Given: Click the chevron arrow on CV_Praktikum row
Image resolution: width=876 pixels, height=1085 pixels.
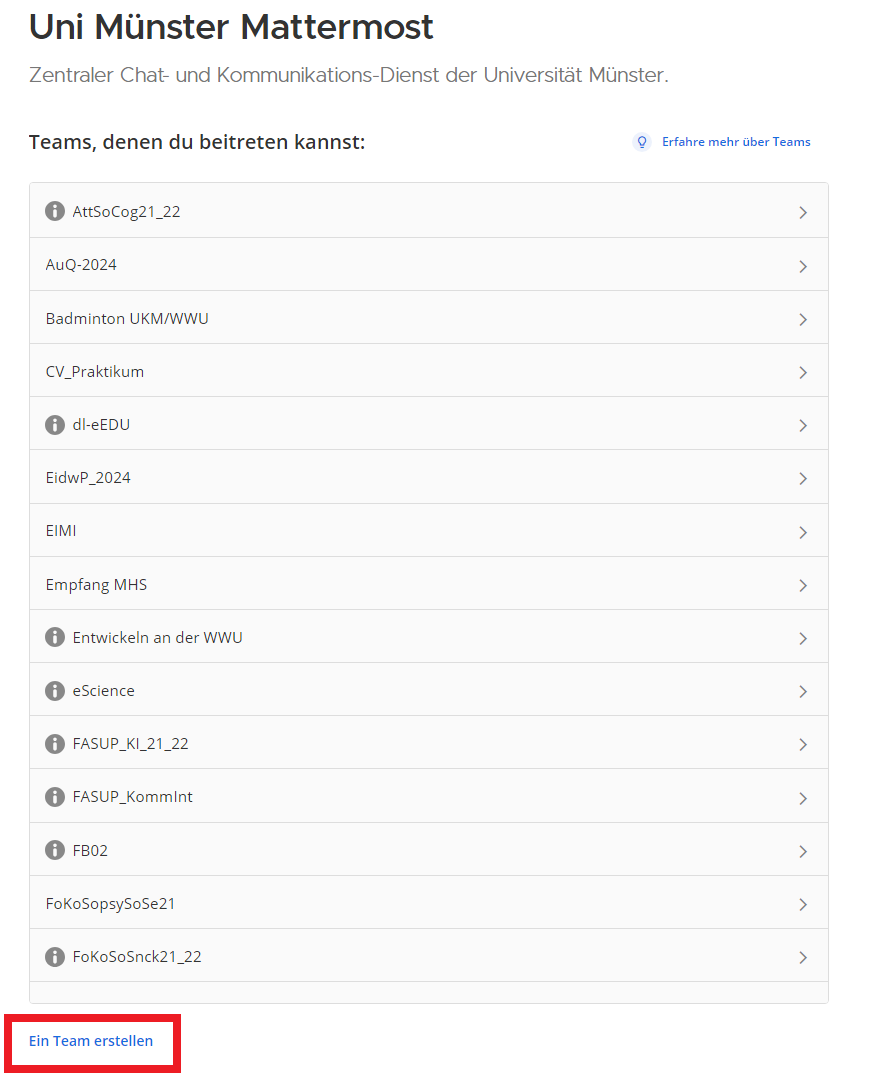Looking at the screenshot, I should pos(803,372).
